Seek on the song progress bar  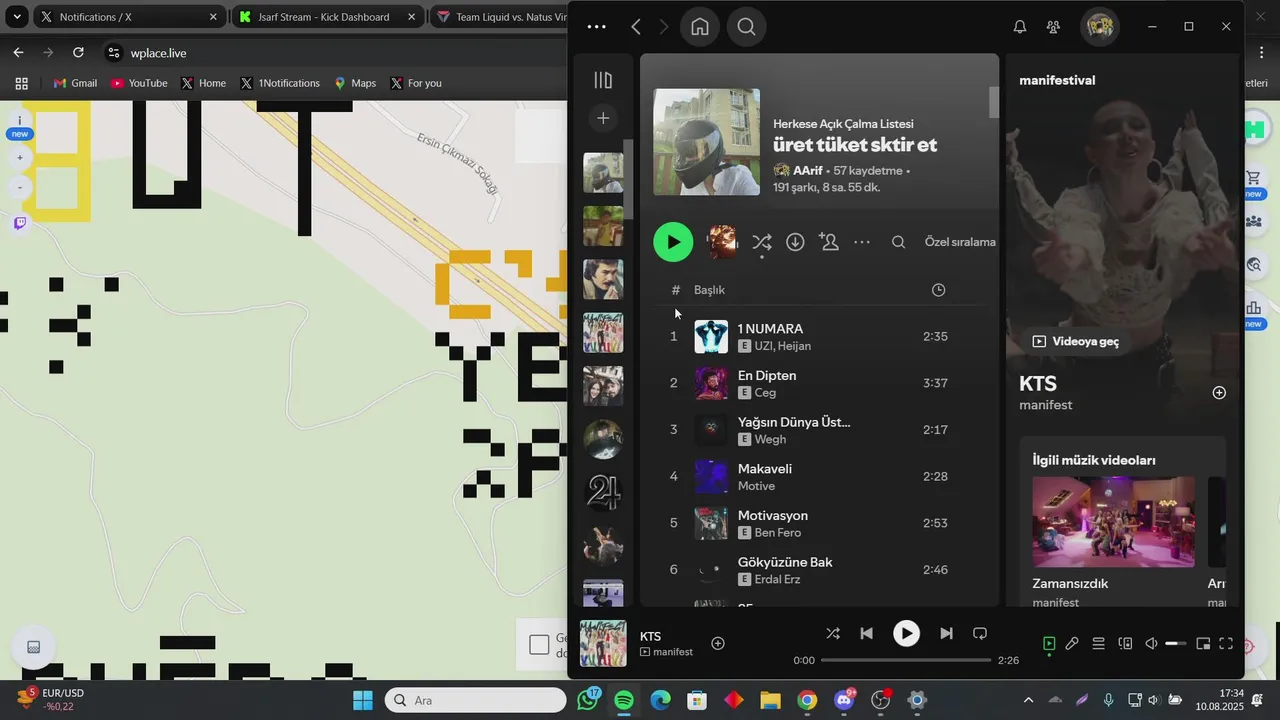pos(906,660)
